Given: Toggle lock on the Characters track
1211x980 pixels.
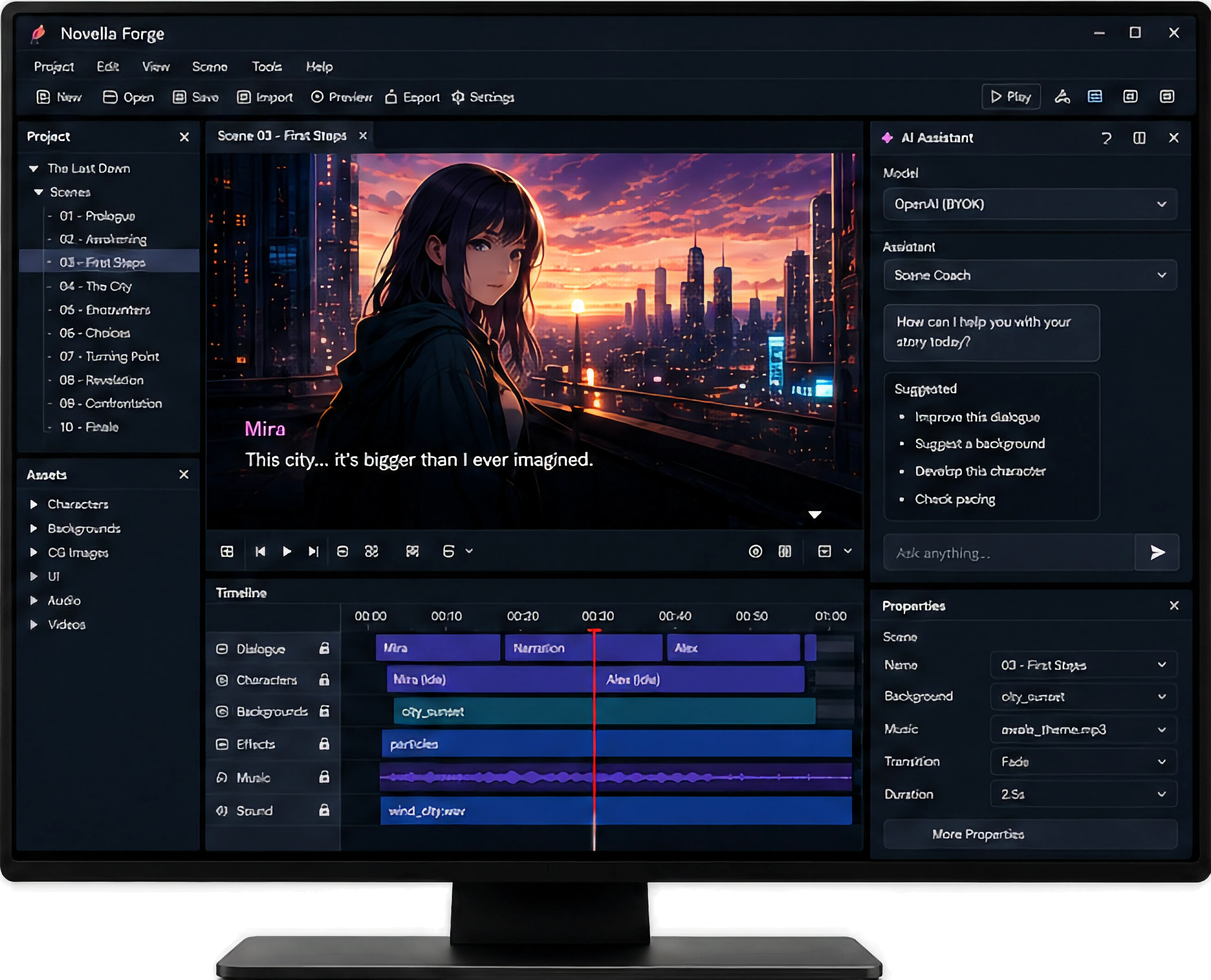Looking at the screenshot, I should point(324,680).
